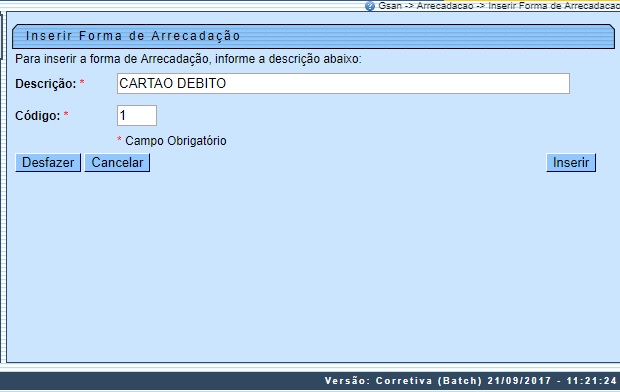Click the Código input field
The image size is (620, 392).
(137, 116)
